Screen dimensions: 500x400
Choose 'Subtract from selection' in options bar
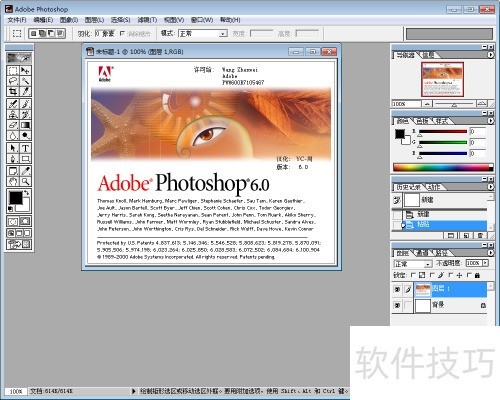pos(51,33)
